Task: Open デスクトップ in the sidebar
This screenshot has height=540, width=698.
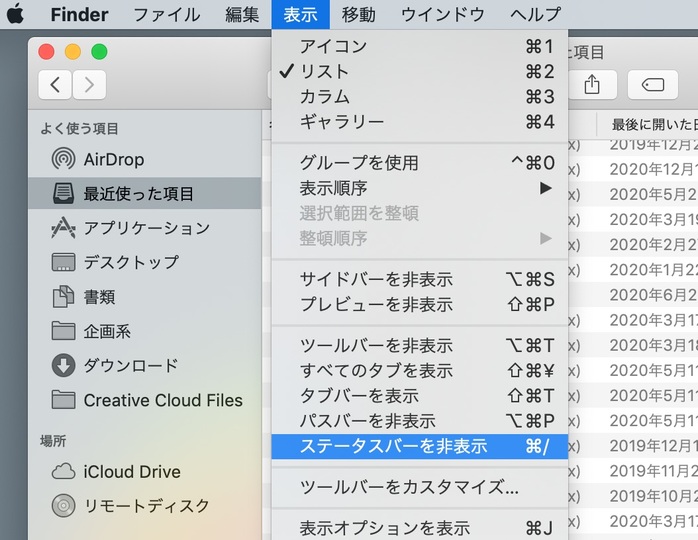Action: [x=145, y=262]
